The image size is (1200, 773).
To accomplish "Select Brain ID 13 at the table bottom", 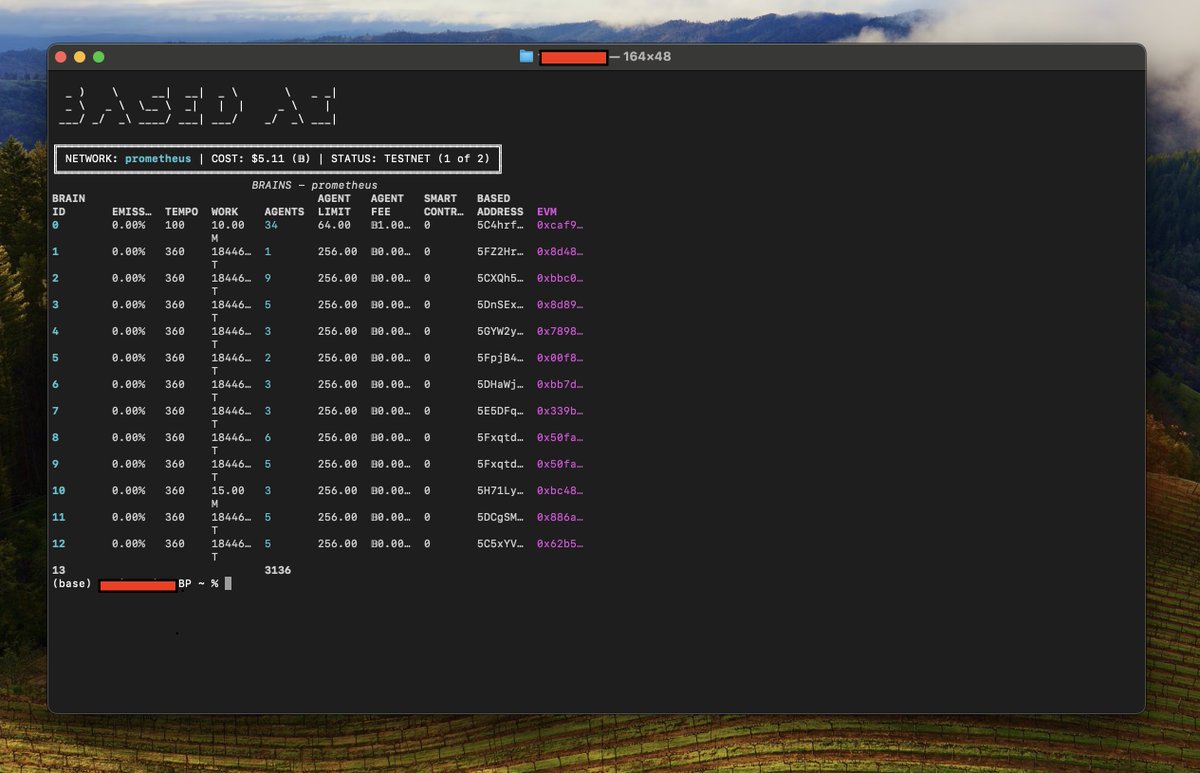I will (x=57, y=569).
